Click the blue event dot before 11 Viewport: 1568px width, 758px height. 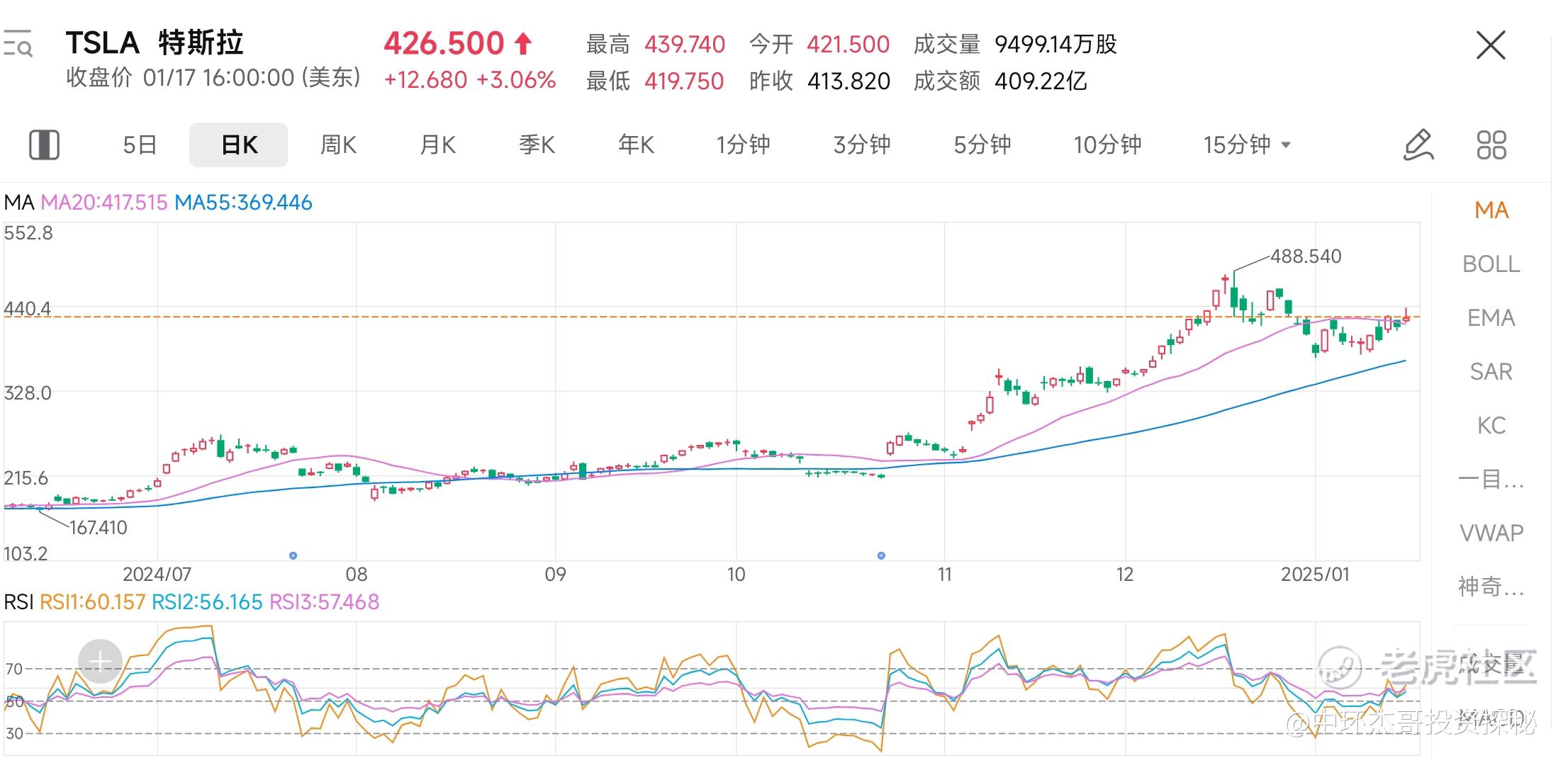click(x=881, y=555)
